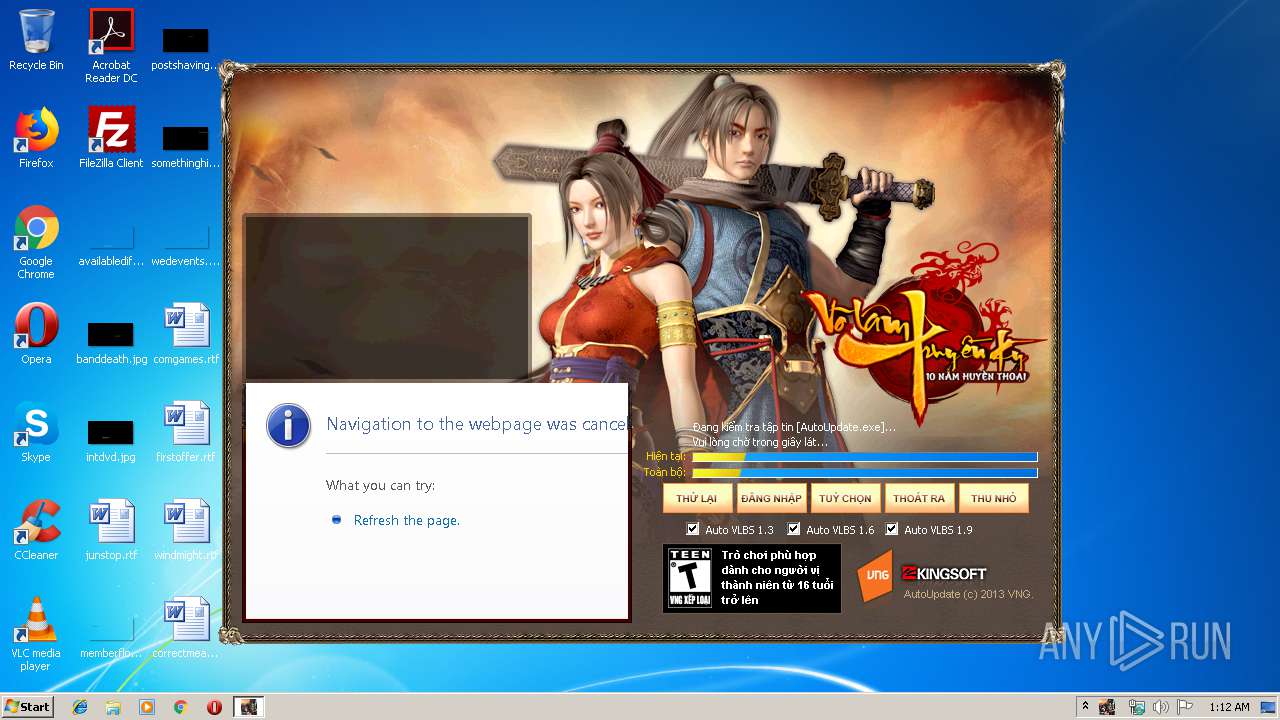Open Google Chrome desktop shortcut
1280x720 pixels.
36,242
